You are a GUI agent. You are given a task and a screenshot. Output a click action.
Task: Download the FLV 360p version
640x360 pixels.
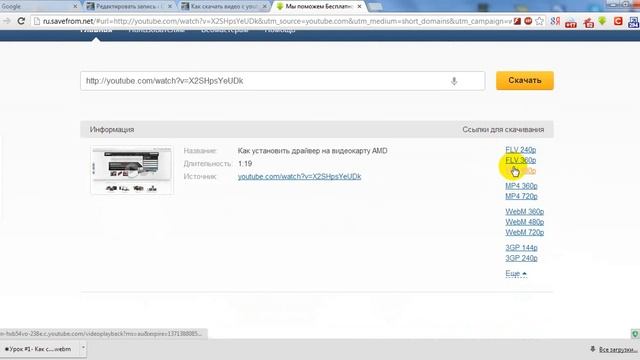point(520,160)
